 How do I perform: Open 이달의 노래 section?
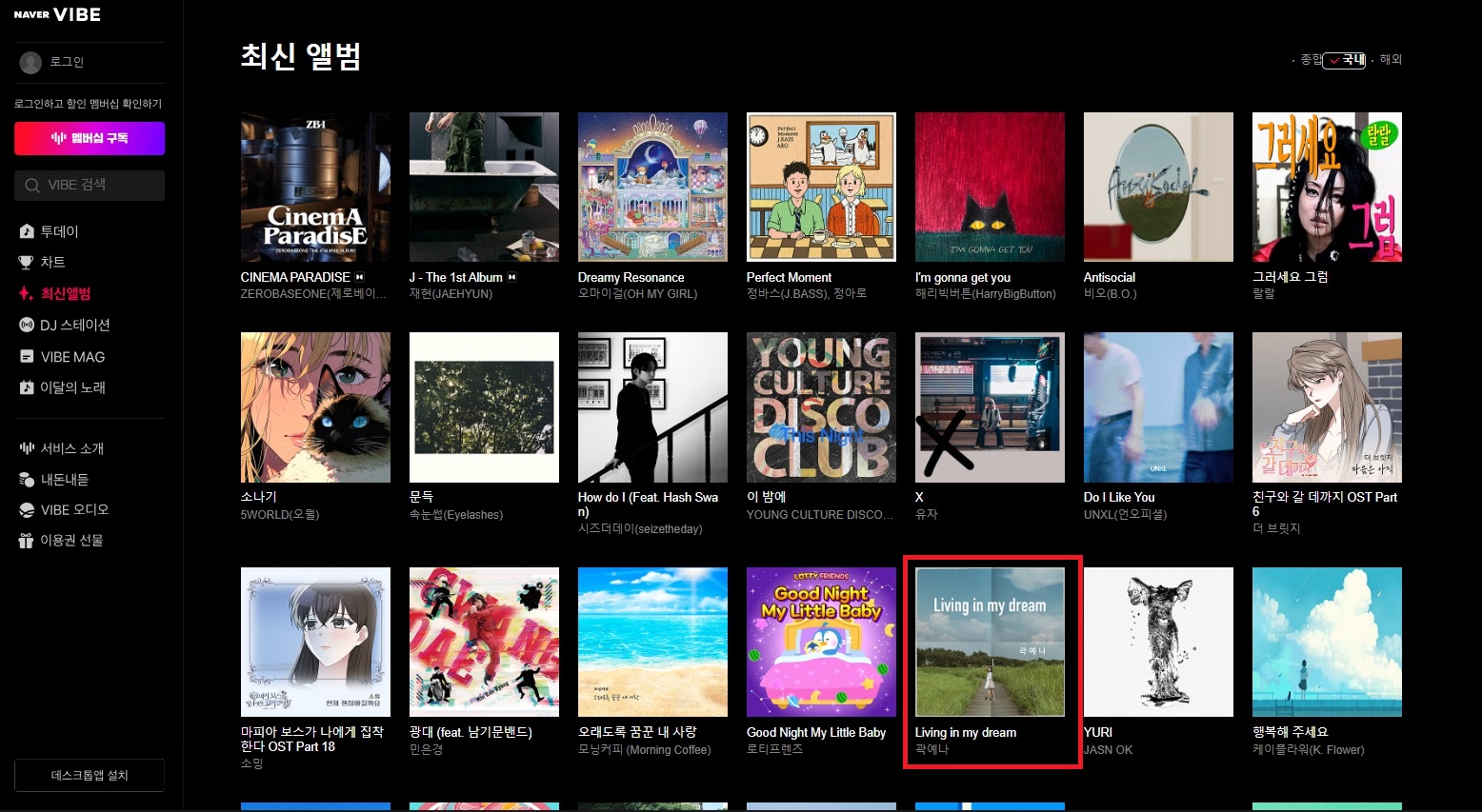click(72, 387)
